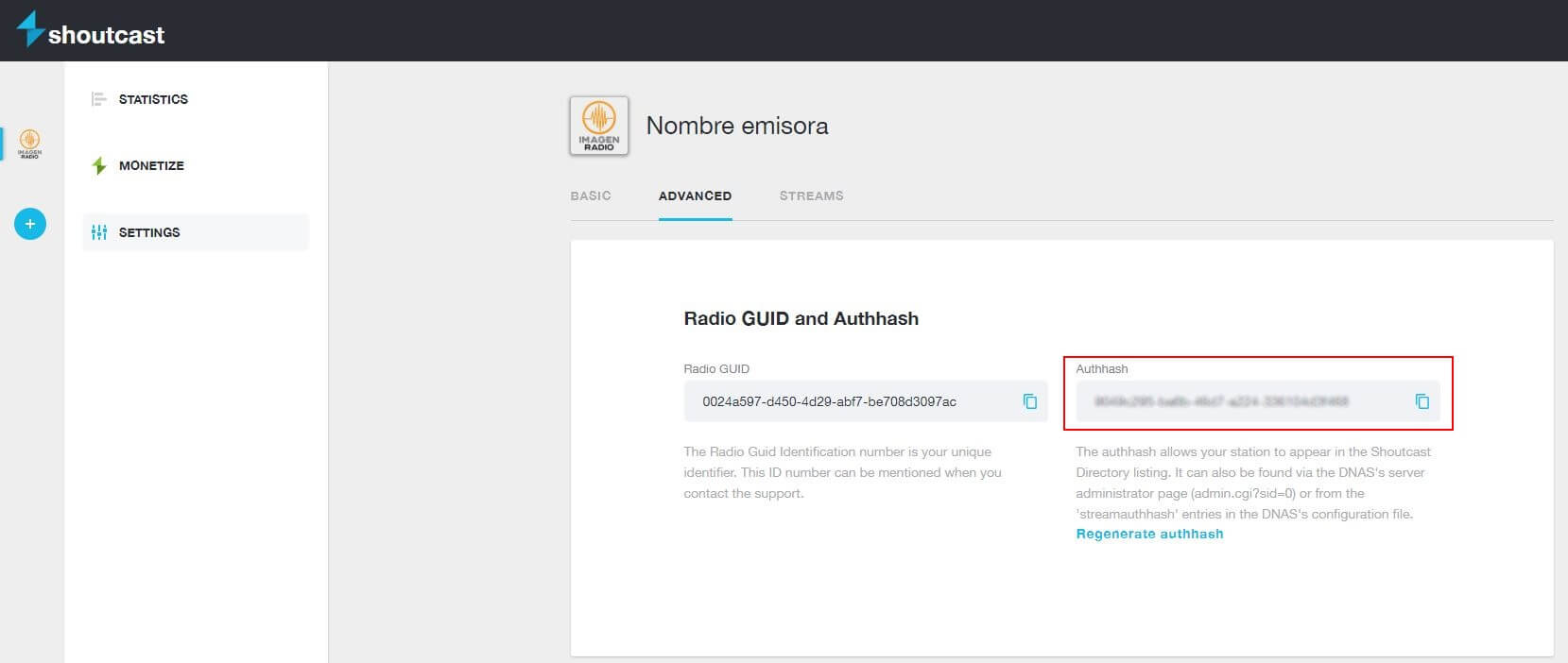Image resolution: width=1568 pixels, height=663 pixels.
Task: Select the Advanced tab
Action: tap(695, 195)
